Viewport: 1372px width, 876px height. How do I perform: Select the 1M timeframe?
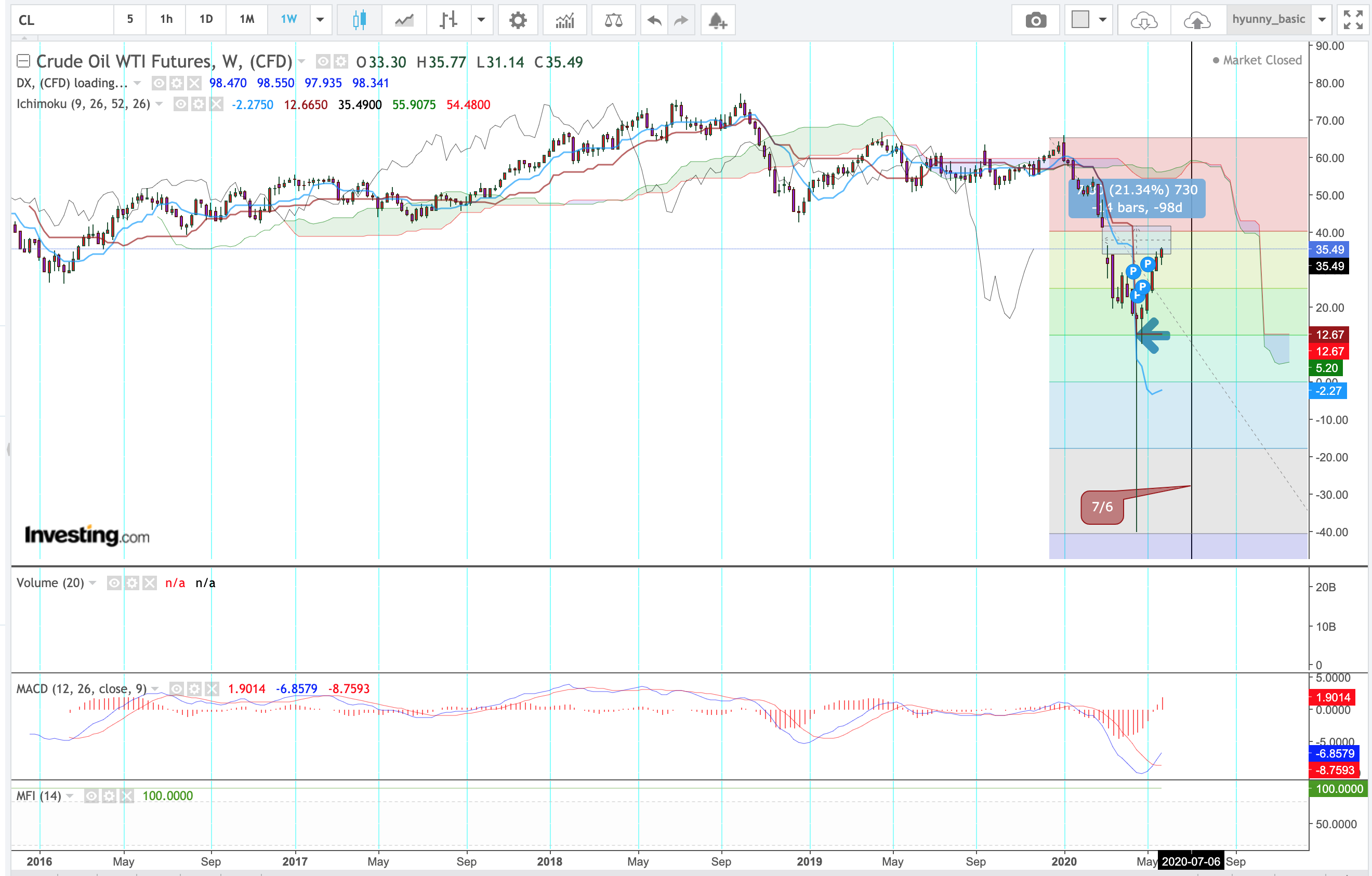(247, 19)
